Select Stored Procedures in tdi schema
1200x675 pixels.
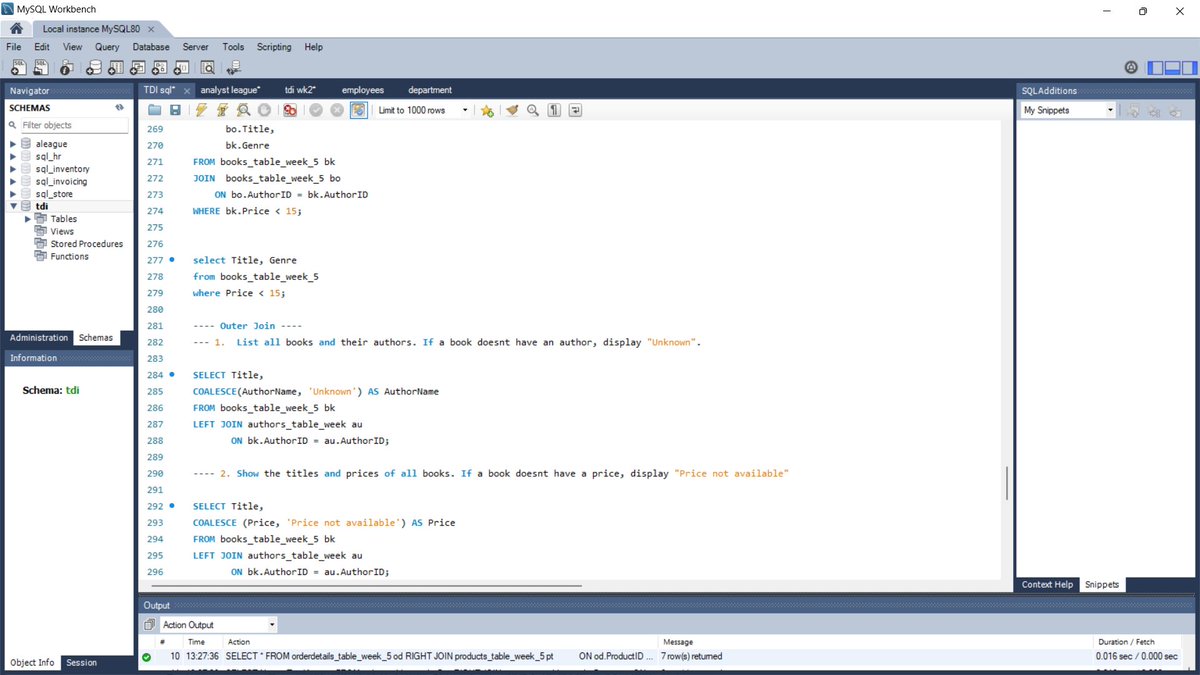coord(86,244)
